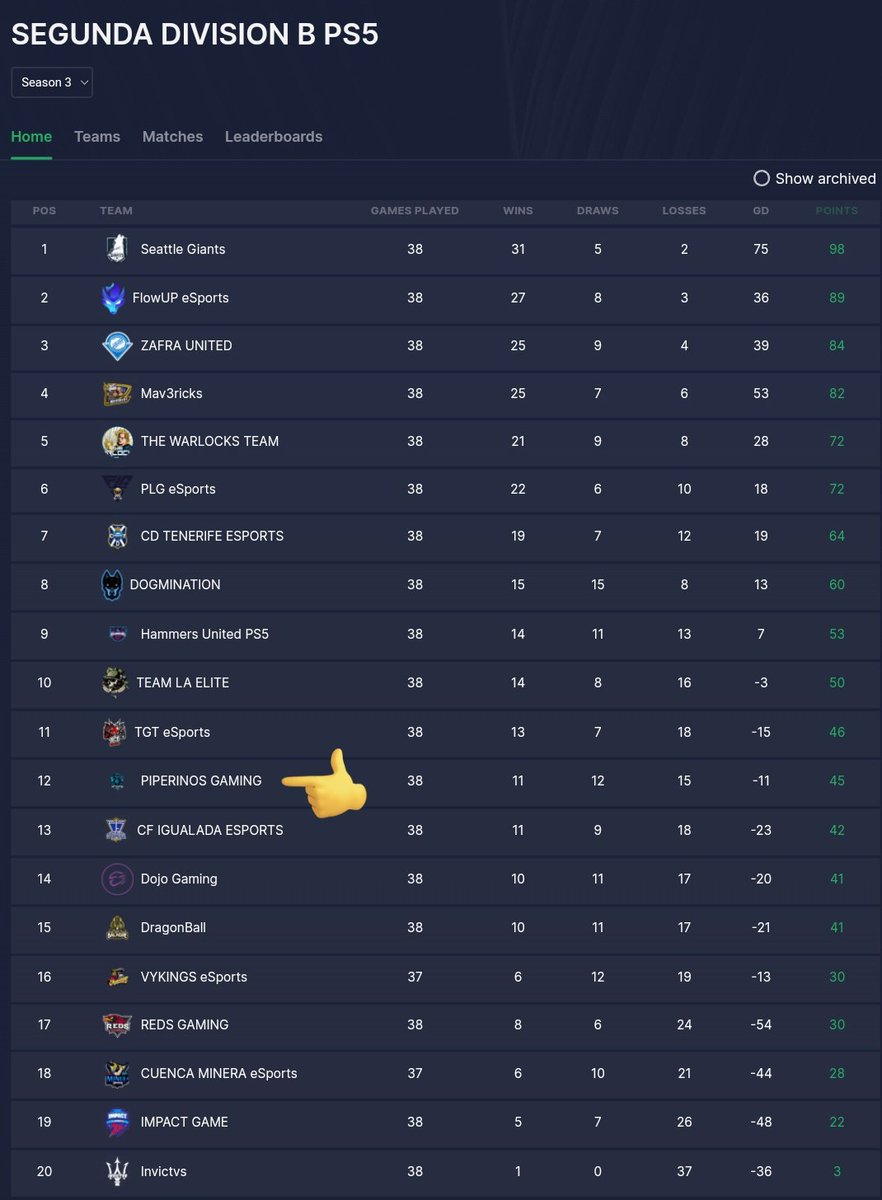Click the DragonBall team logo
The image size is (882, 1200).
pos(117,927)
